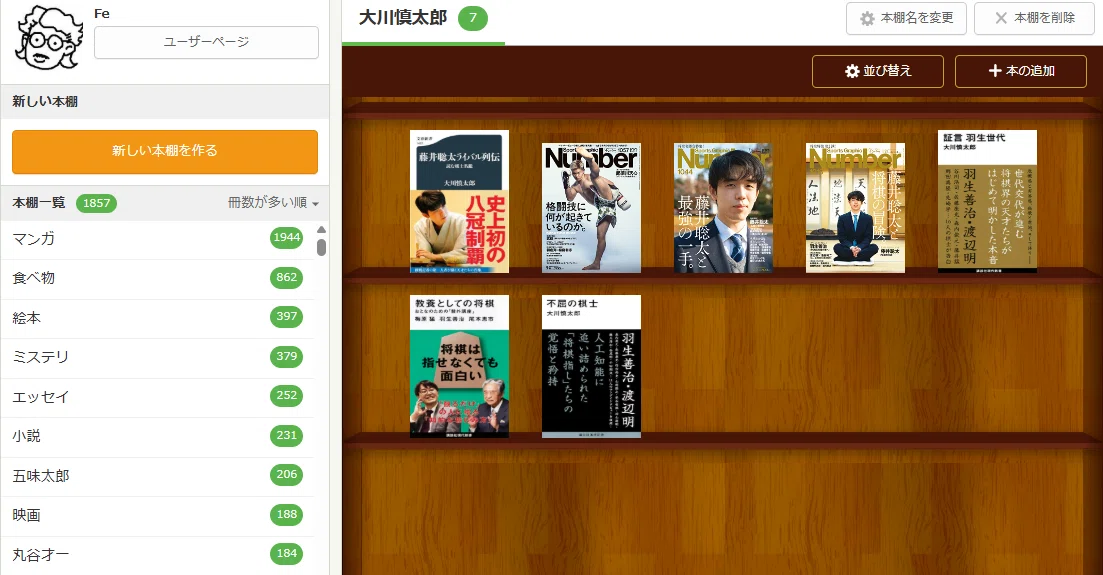Select the 絵本 shelf row
Viewport: 1103px width, 575px height.
pyautogui.click(x=158, y=317)
